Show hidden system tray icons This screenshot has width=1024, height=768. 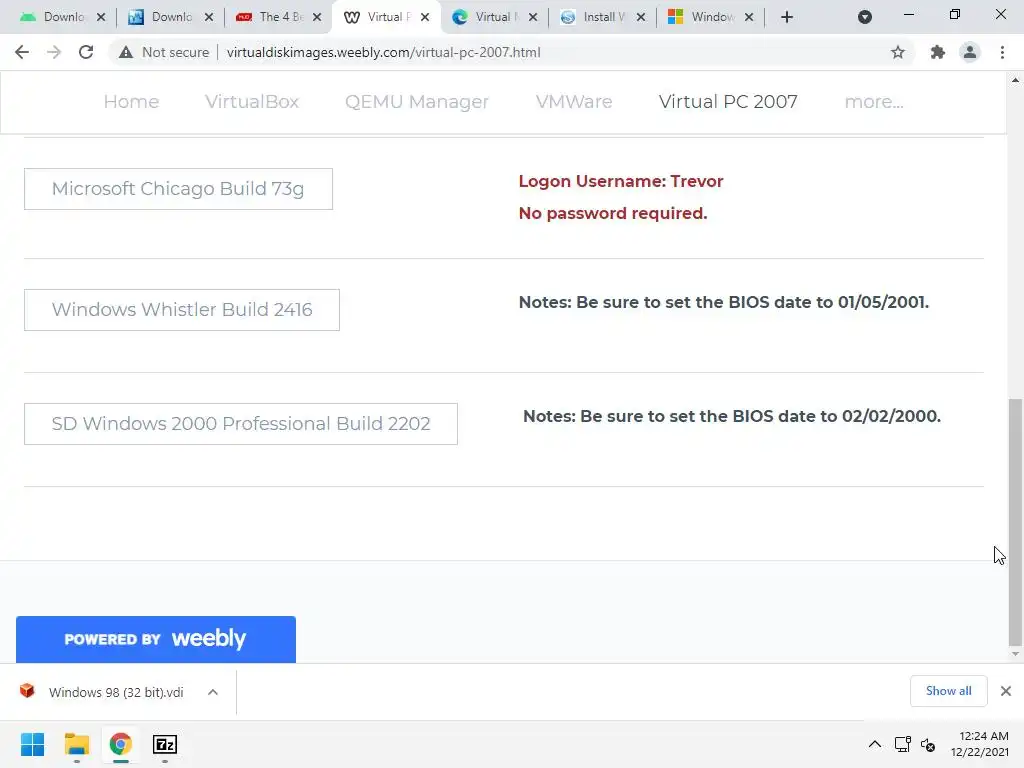point(874,744)
